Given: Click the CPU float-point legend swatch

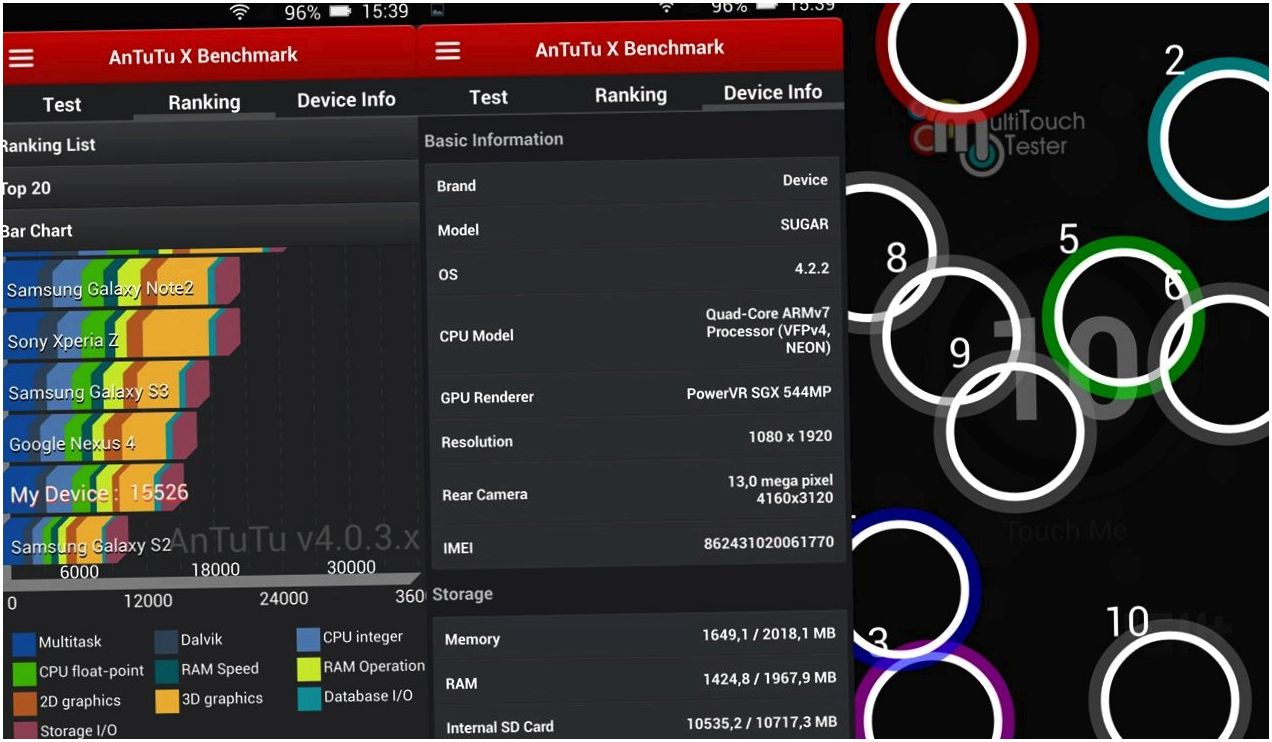Looking at the screenshot, I should click(x=24, y=672).
